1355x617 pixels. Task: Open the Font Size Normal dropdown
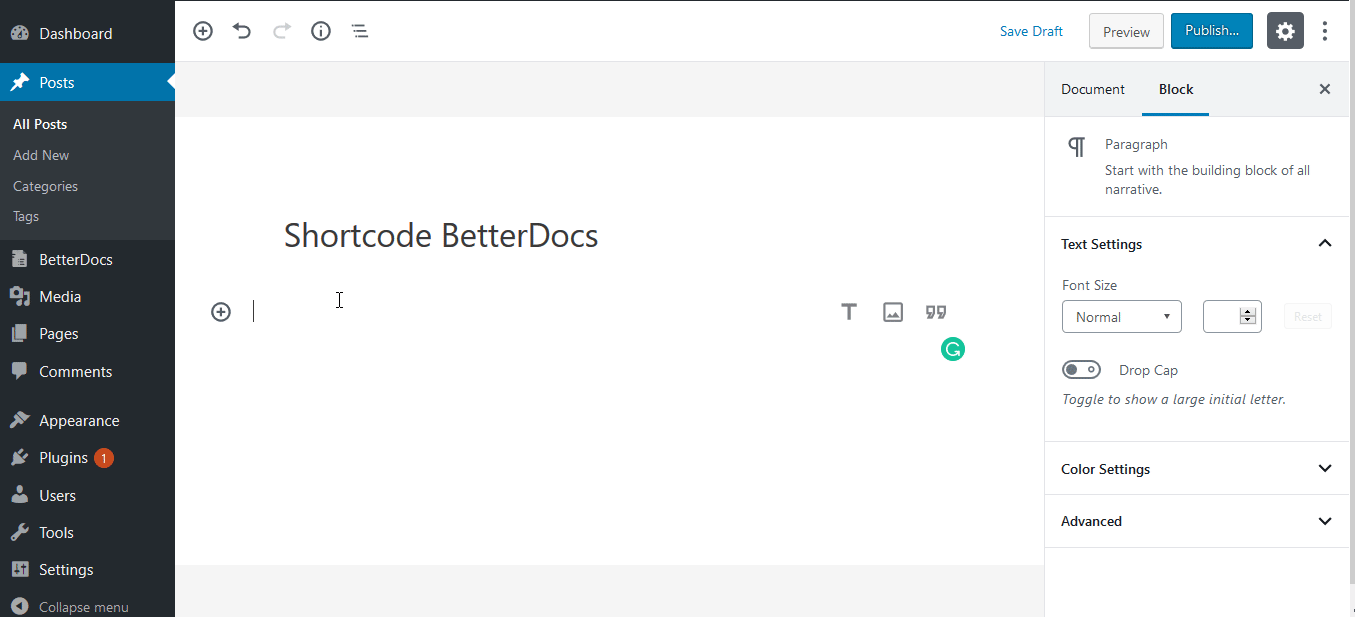[1122, 317]
